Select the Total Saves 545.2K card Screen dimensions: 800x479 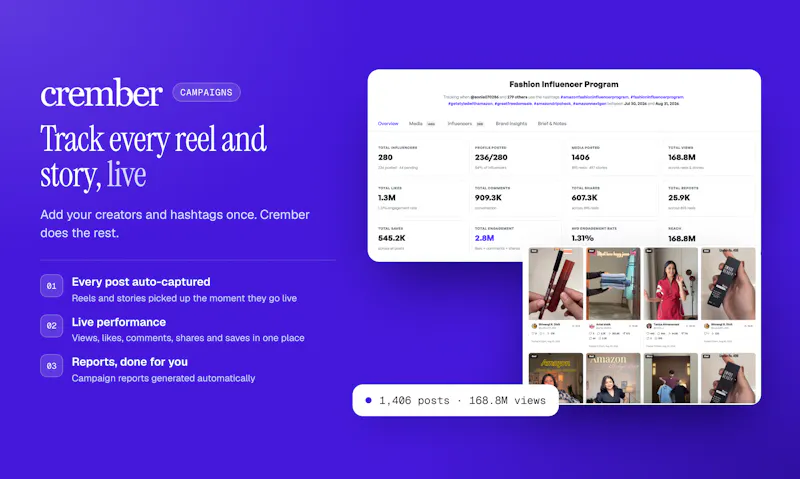tap(420, 238)
